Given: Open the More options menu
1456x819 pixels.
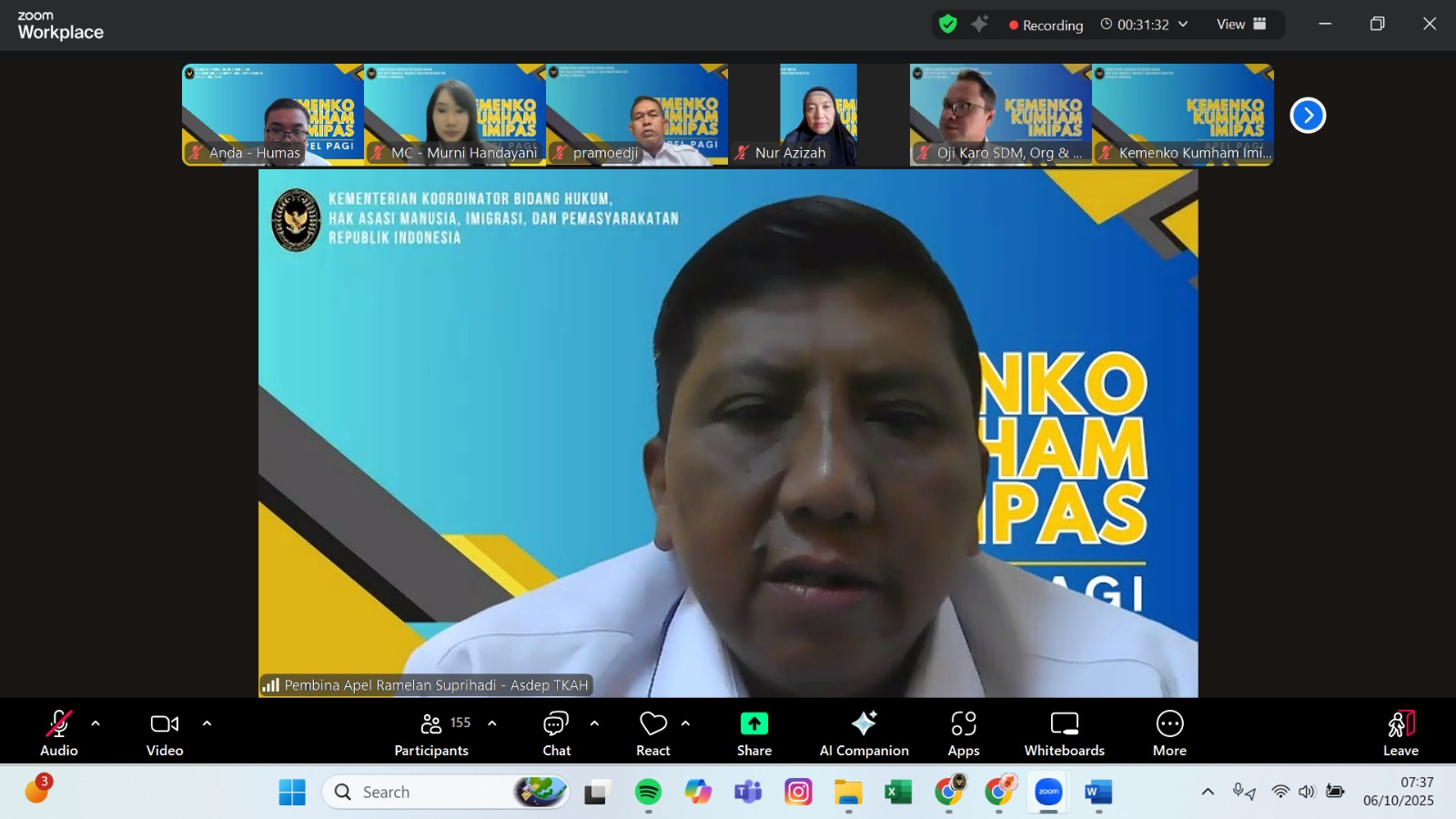Looking at the screenshot, I should coord(1169,733).
